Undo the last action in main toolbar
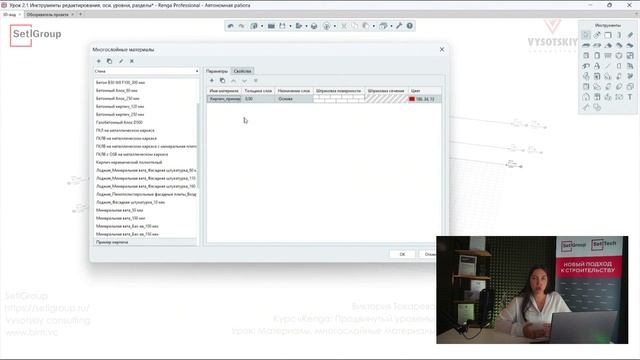This screenshot has width=640, height=360. [x=231, y=26]
